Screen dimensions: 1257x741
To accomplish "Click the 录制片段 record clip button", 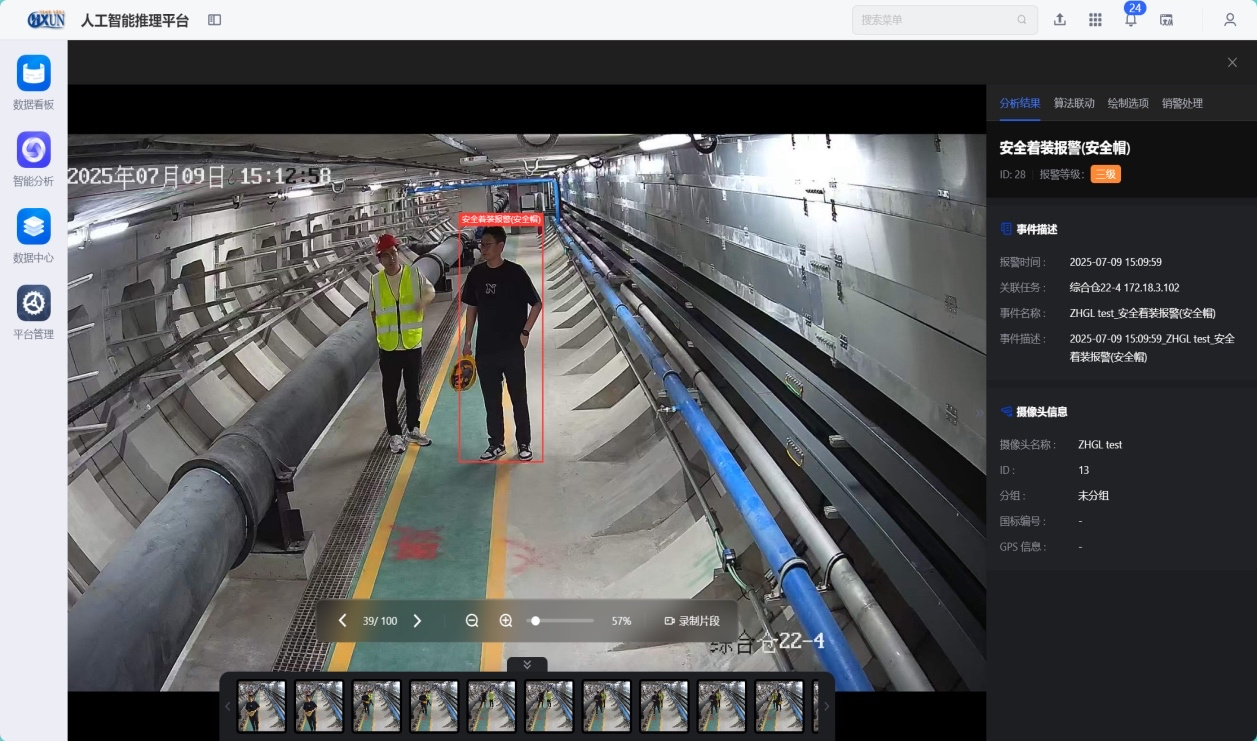I will 692,621.
